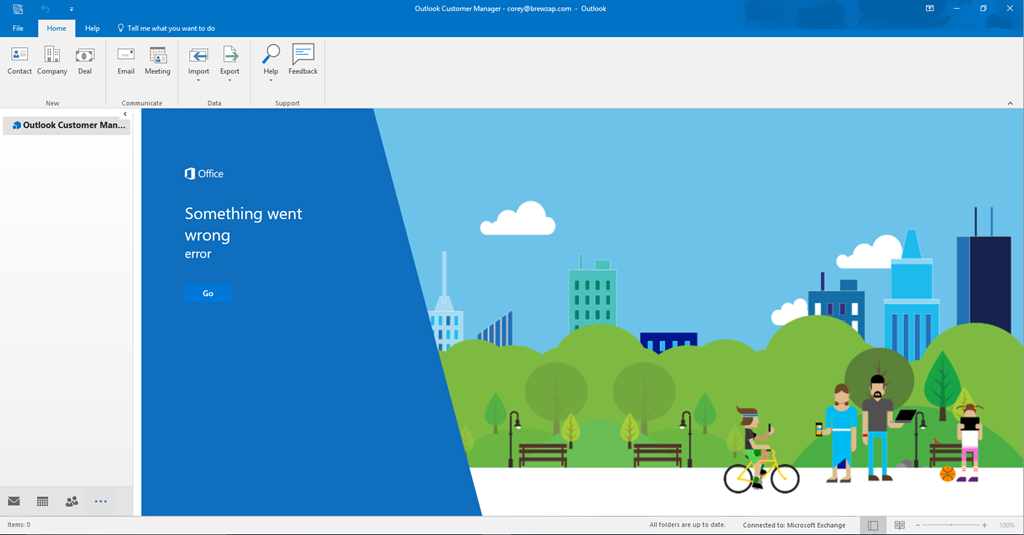Open People from the navigation bar
1024x535 pixels.
pyautogui.click(x=72, y=501)
